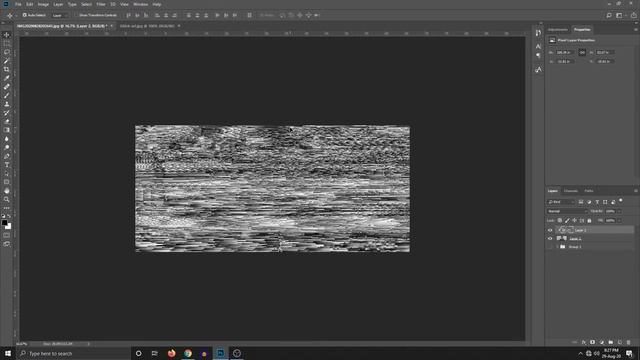640x360 pixels.
Task: Open the Paragraph panel icon in collapsed dock
Action: [x=538, y=56]
